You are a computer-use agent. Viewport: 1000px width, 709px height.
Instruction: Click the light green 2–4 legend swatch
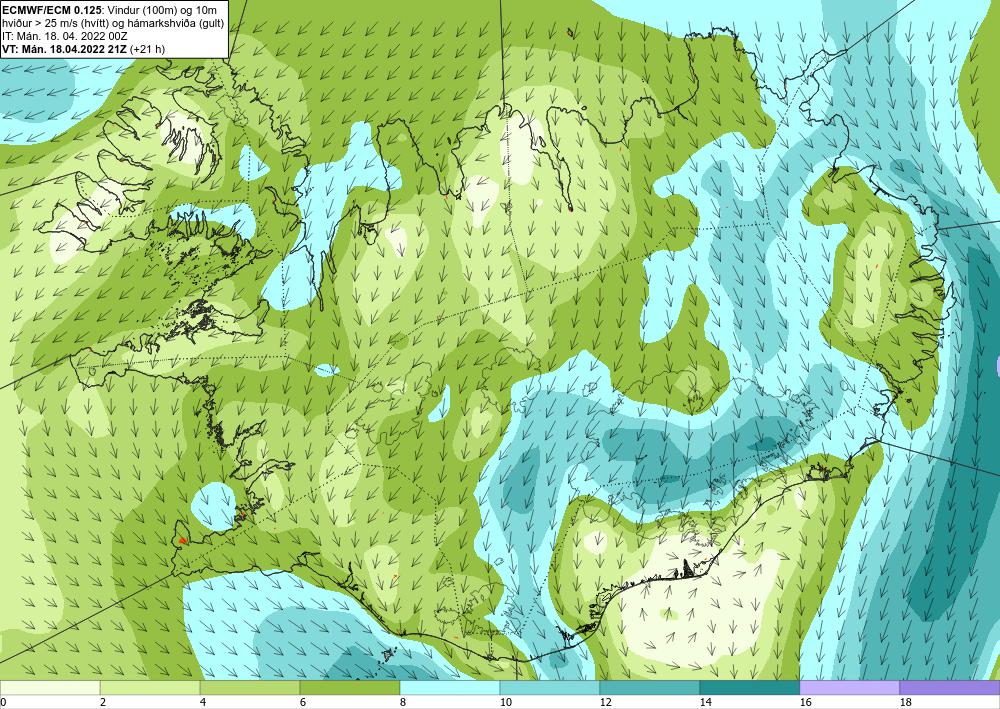(150, 688)
